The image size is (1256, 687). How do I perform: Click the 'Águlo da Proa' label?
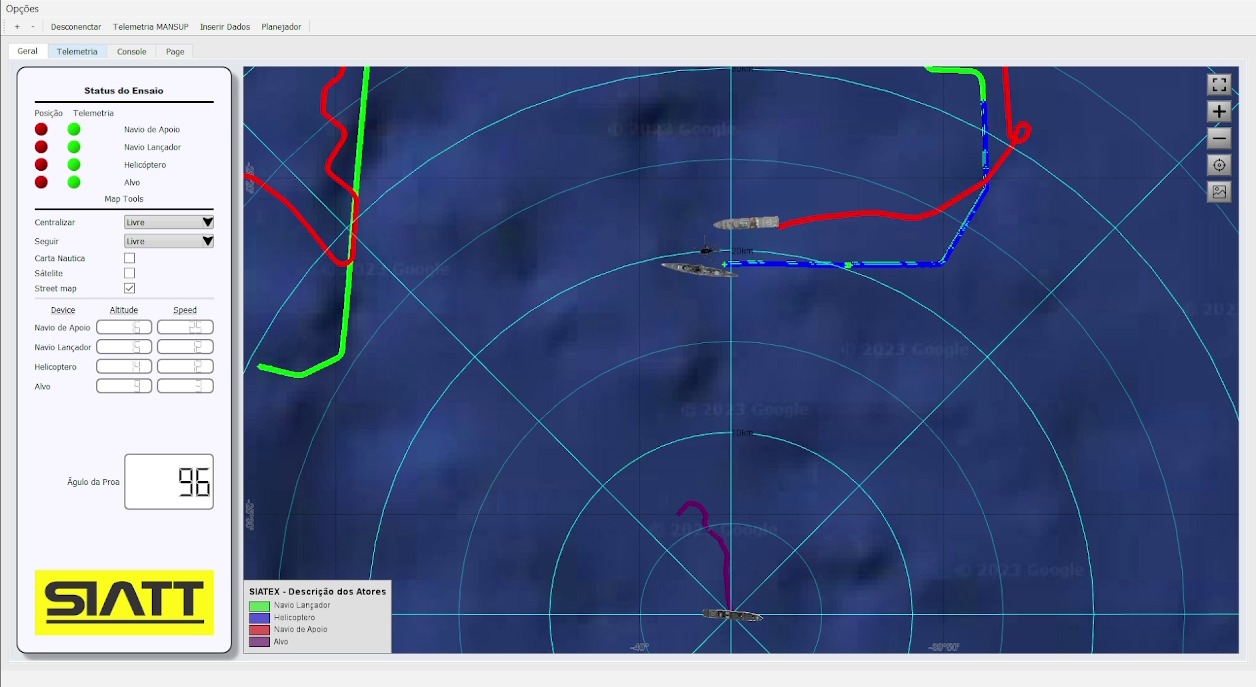[93, 482]
